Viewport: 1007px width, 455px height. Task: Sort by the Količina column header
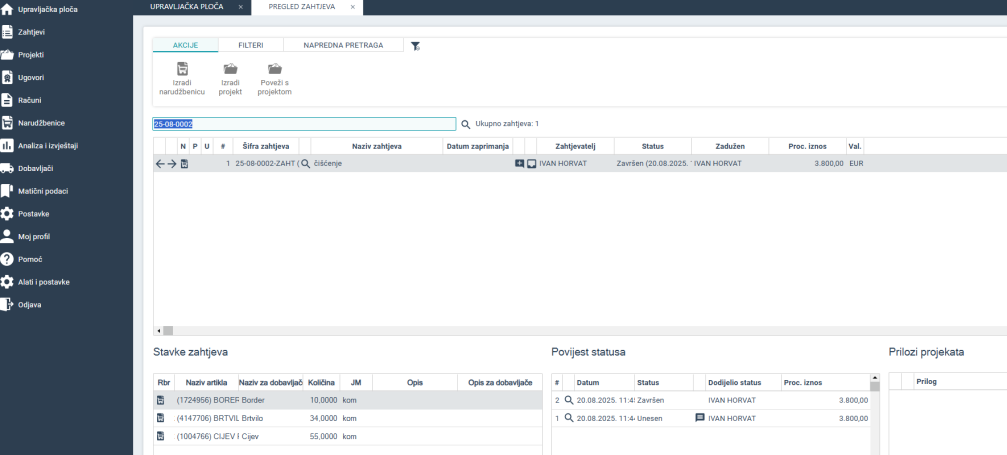pos(321,382)
